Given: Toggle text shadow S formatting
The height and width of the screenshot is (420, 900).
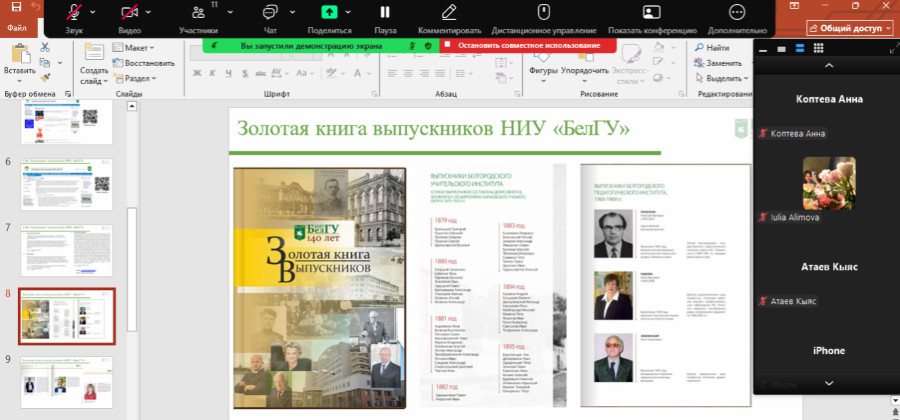Looking at the screenshot, I should pos(245,73).
